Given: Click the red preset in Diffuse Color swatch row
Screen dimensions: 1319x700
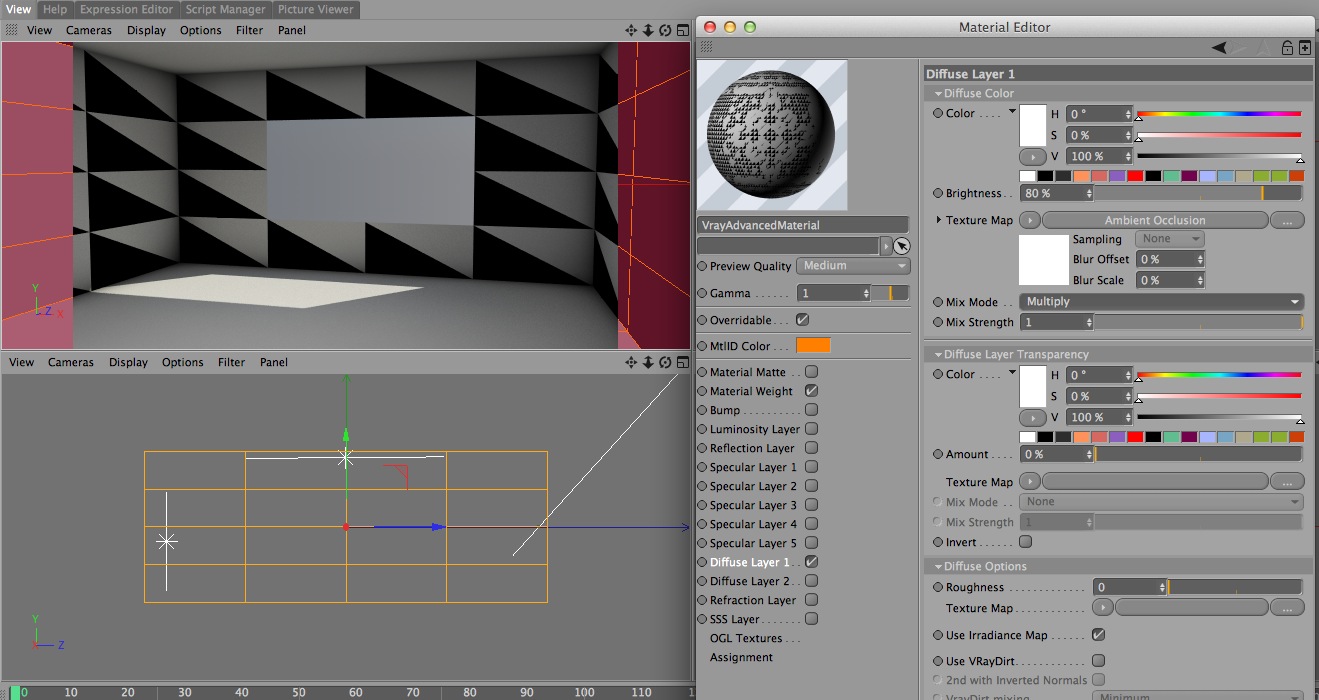Looking at the screenshot, I should click(1135, 176).
